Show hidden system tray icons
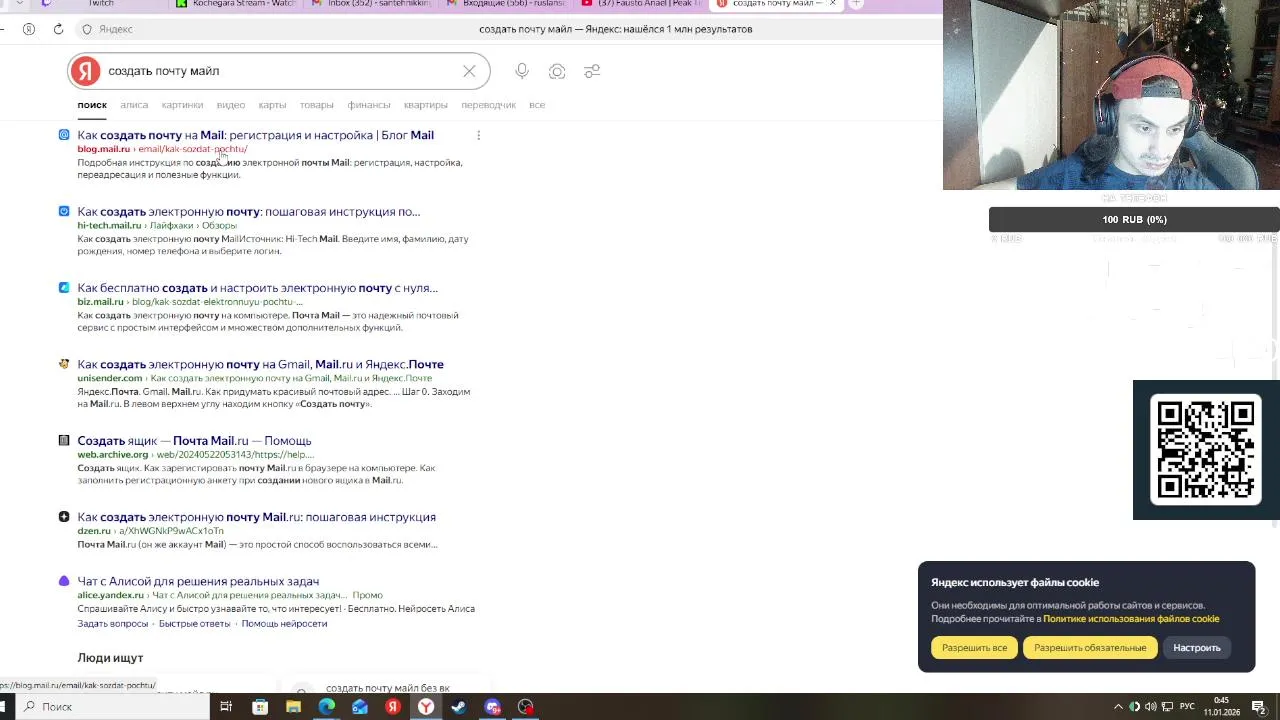This screenshot has height=720, width=1280. (x=1118, y=707)
